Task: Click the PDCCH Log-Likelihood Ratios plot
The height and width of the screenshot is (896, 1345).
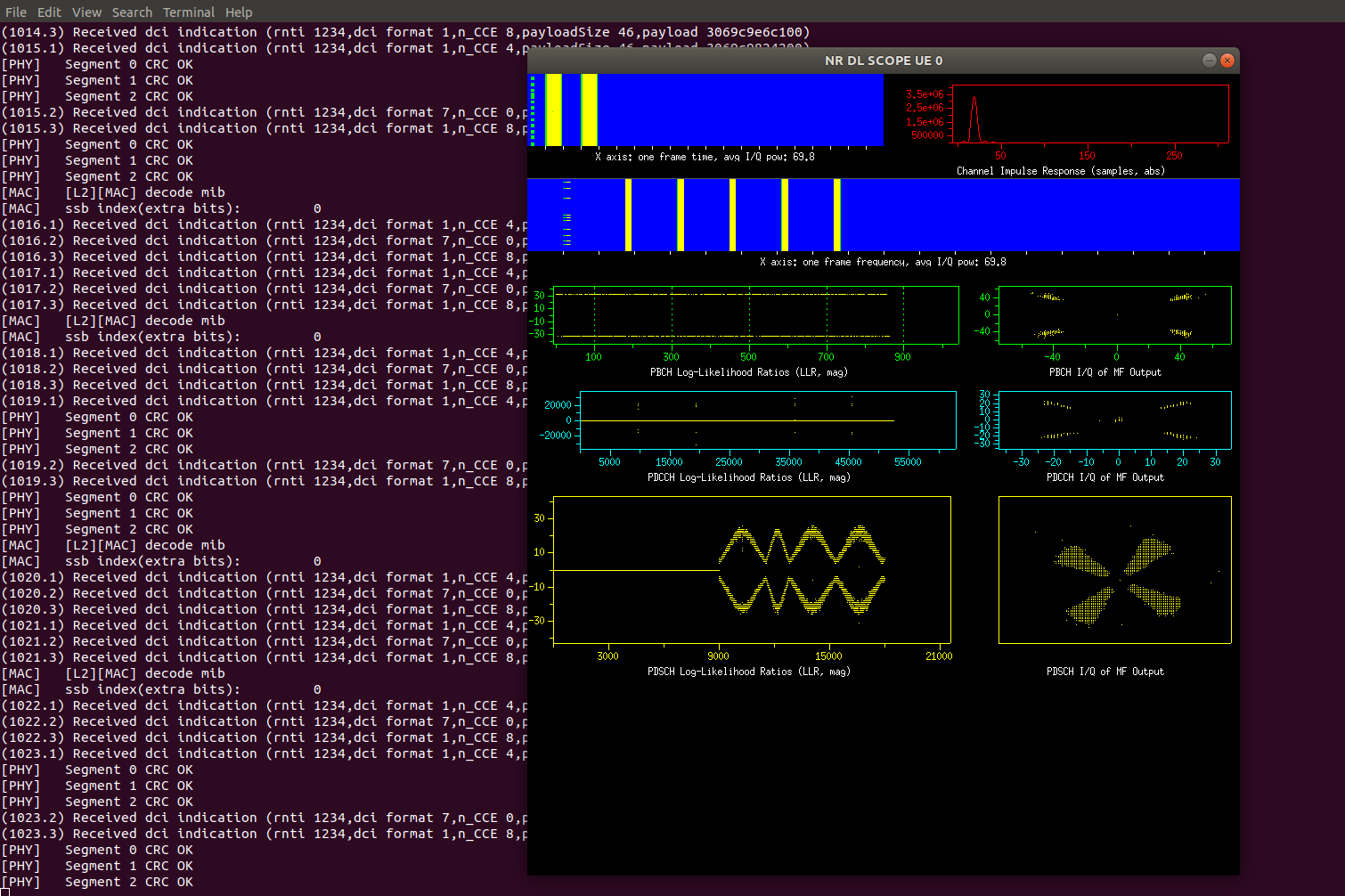Action: point(767,420)
